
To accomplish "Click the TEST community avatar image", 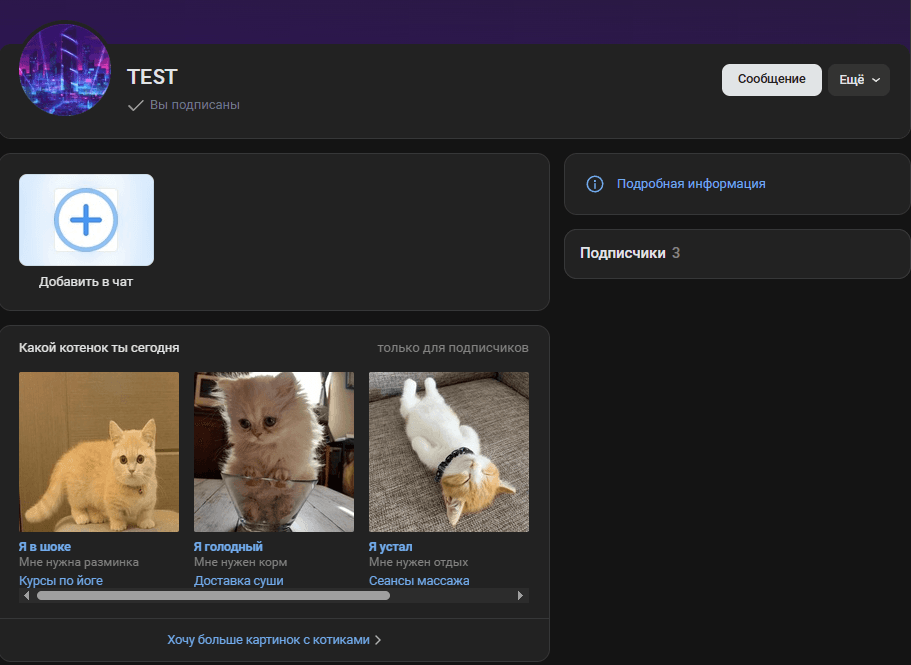I will [64, 70].
